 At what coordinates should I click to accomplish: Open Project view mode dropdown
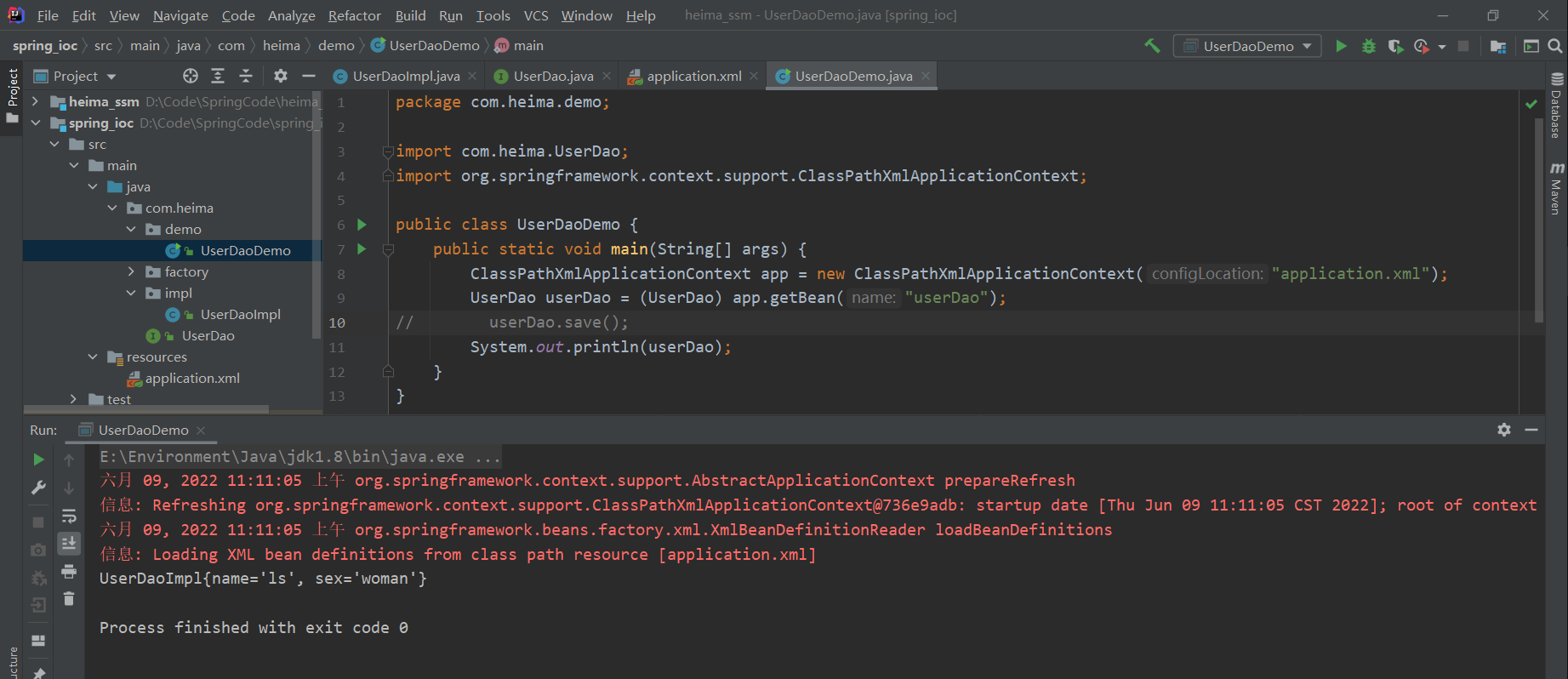point(75,76)
